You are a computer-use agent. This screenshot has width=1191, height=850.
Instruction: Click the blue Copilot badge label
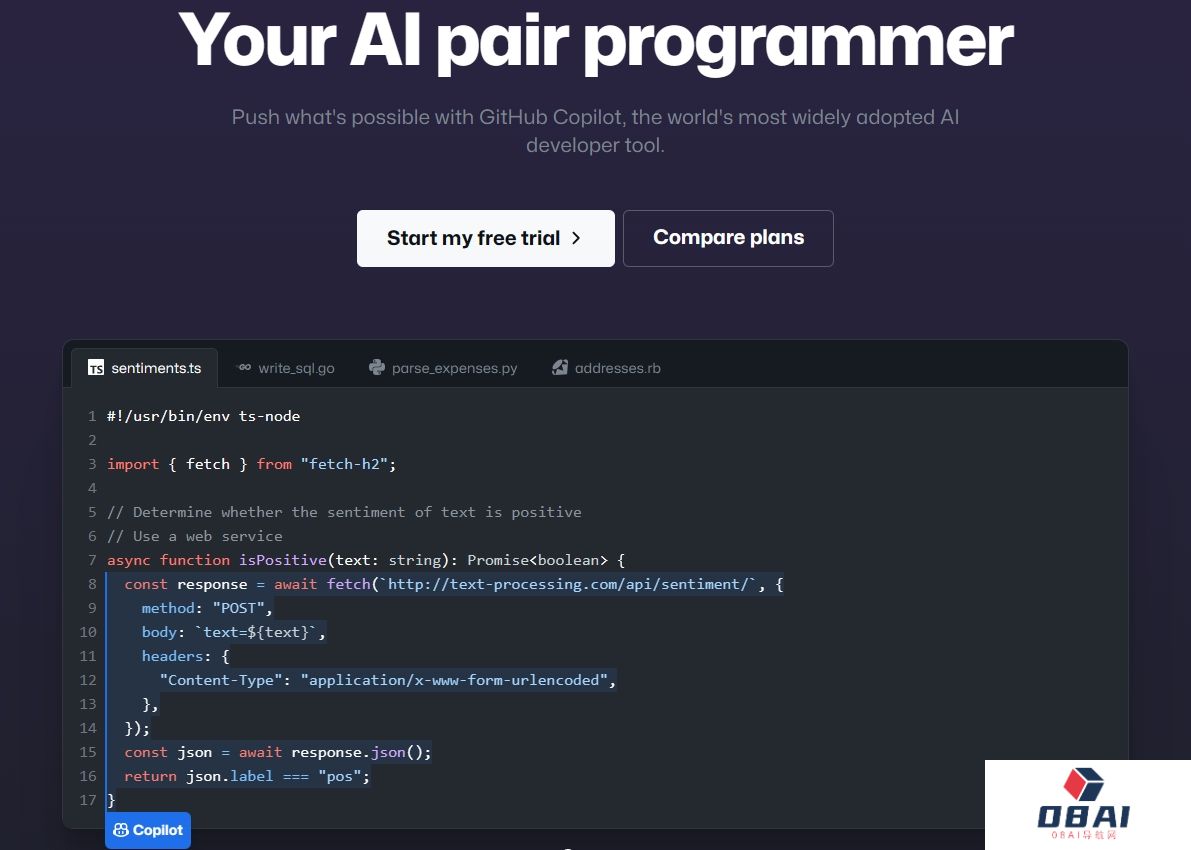click(148, 830)
